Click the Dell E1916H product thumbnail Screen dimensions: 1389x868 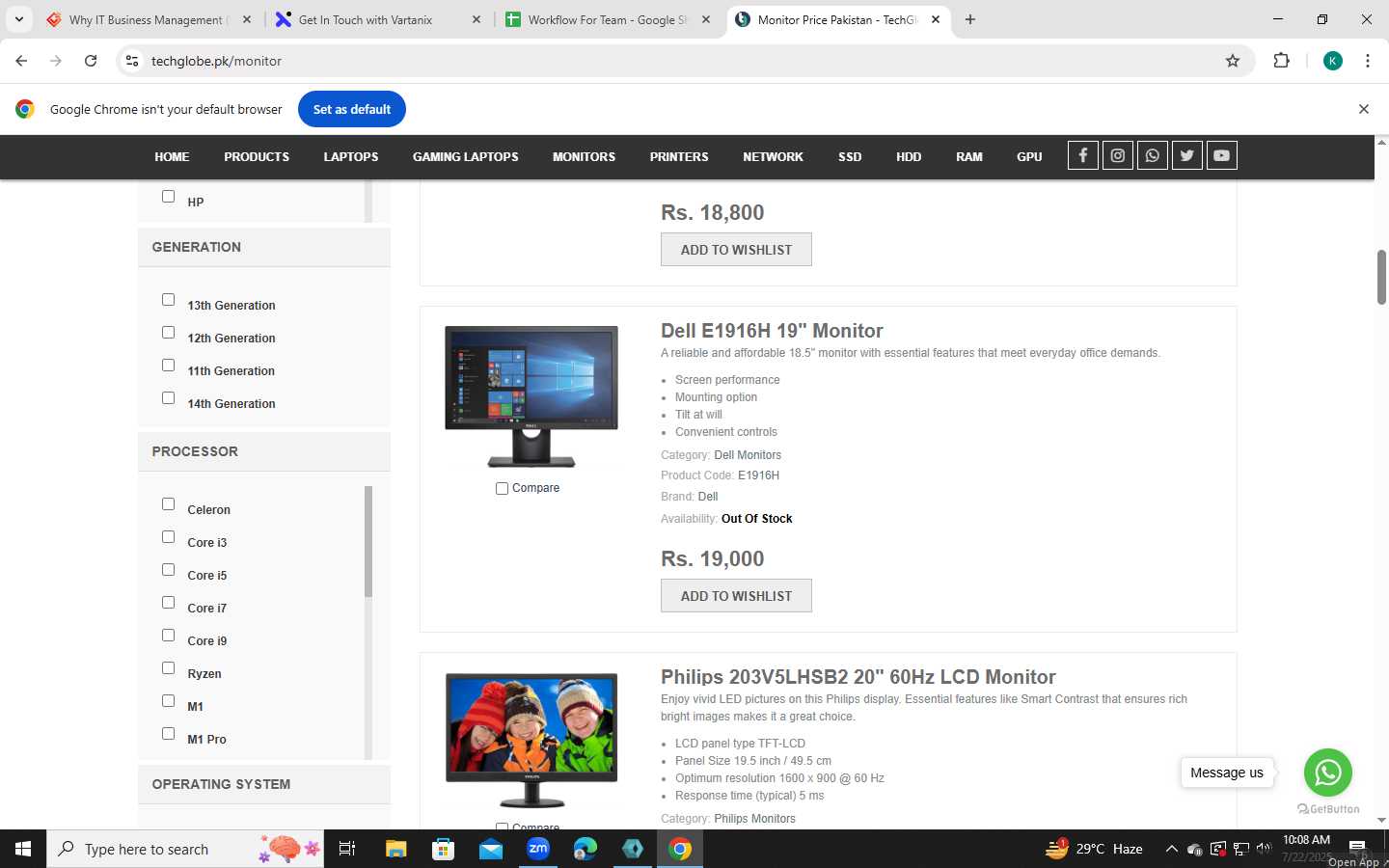tap(531, 396)
